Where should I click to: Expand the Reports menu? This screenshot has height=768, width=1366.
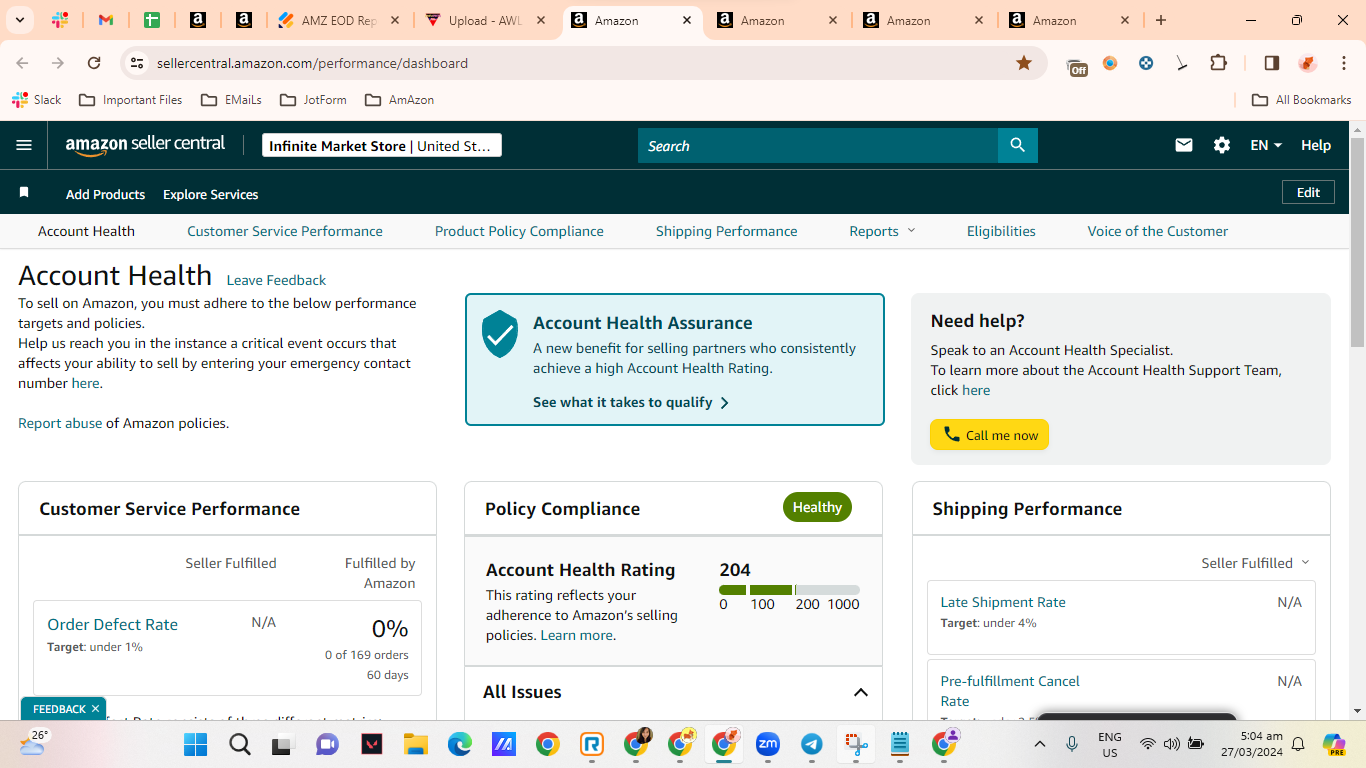(x=882, y=231)
